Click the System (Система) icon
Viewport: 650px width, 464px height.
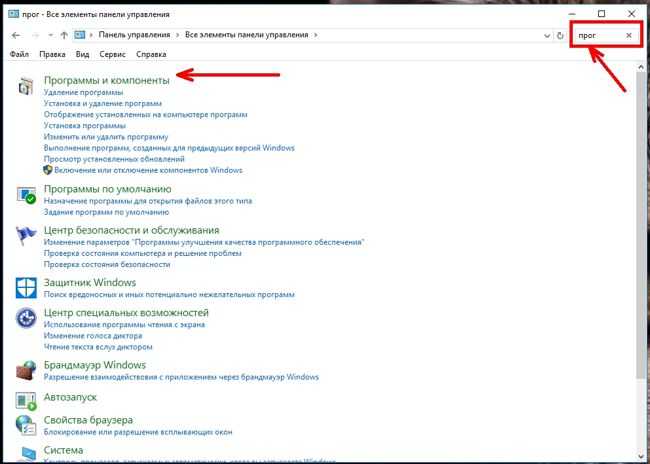point(27,454)
